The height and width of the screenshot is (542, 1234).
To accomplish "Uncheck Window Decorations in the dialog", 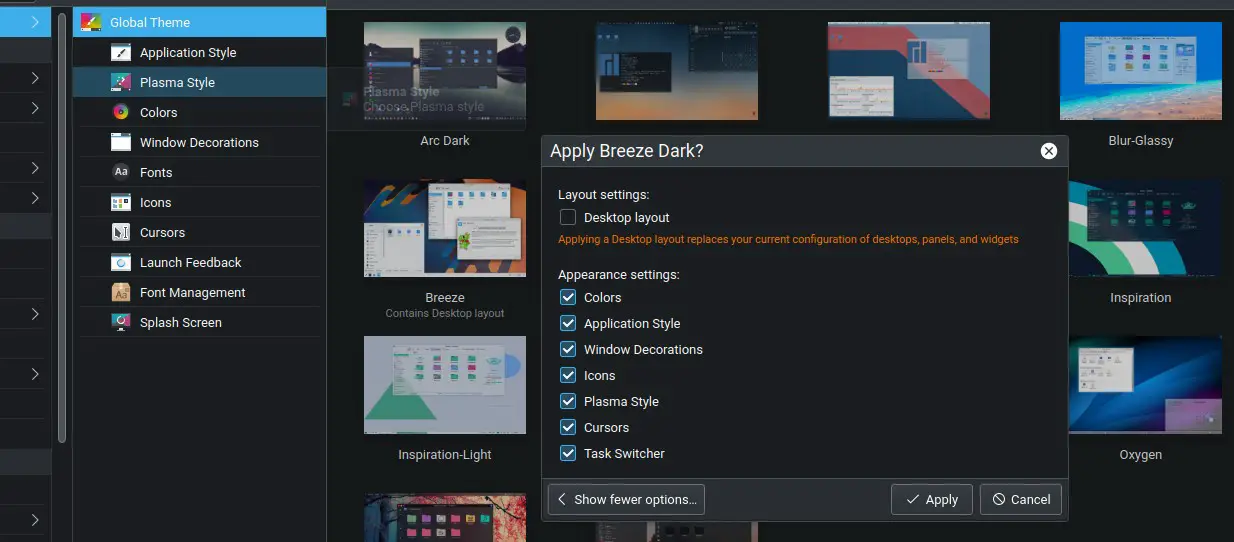I will pos(568,349).
